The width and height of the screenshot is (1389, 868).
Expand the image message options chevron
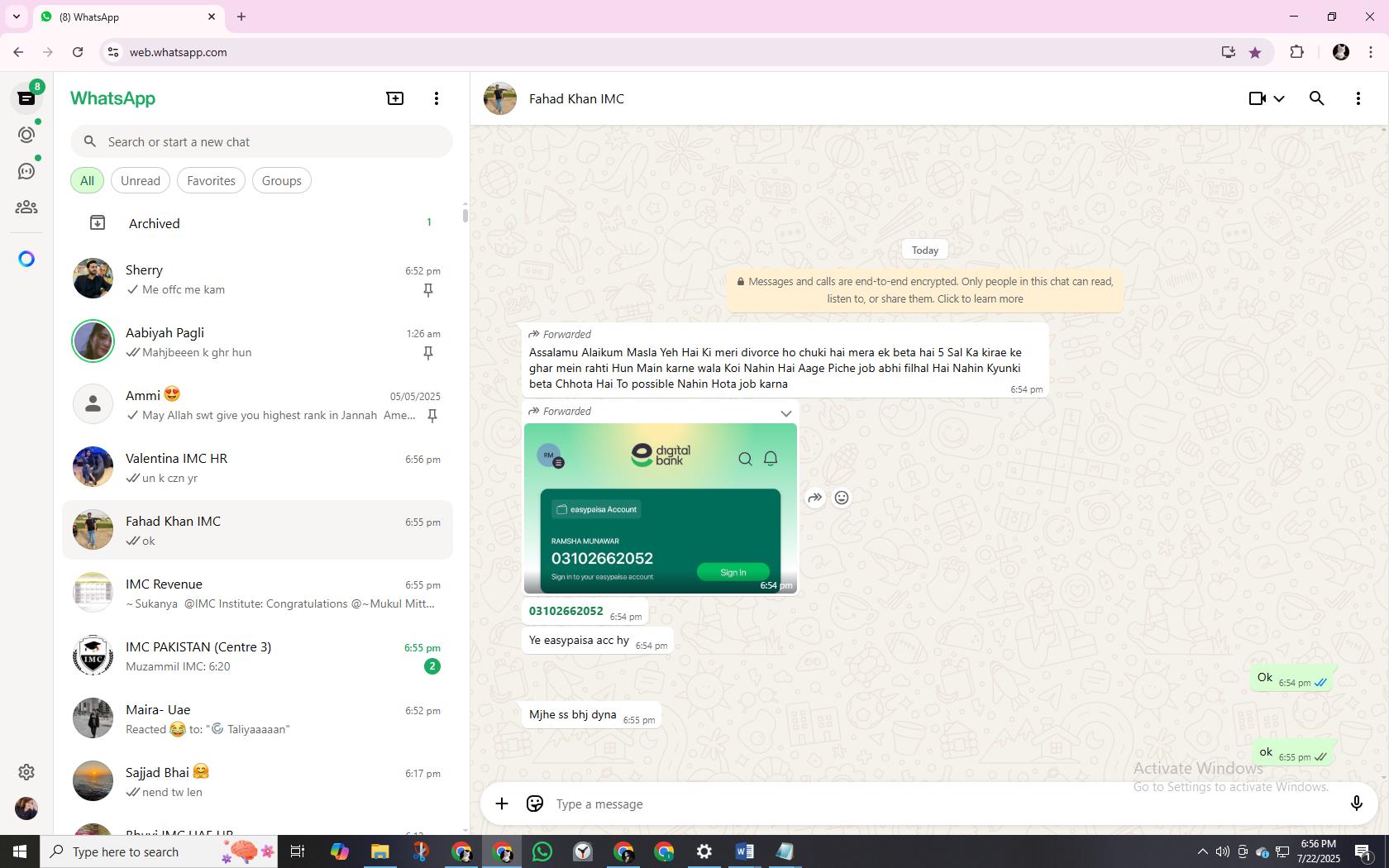click(786, 413)
